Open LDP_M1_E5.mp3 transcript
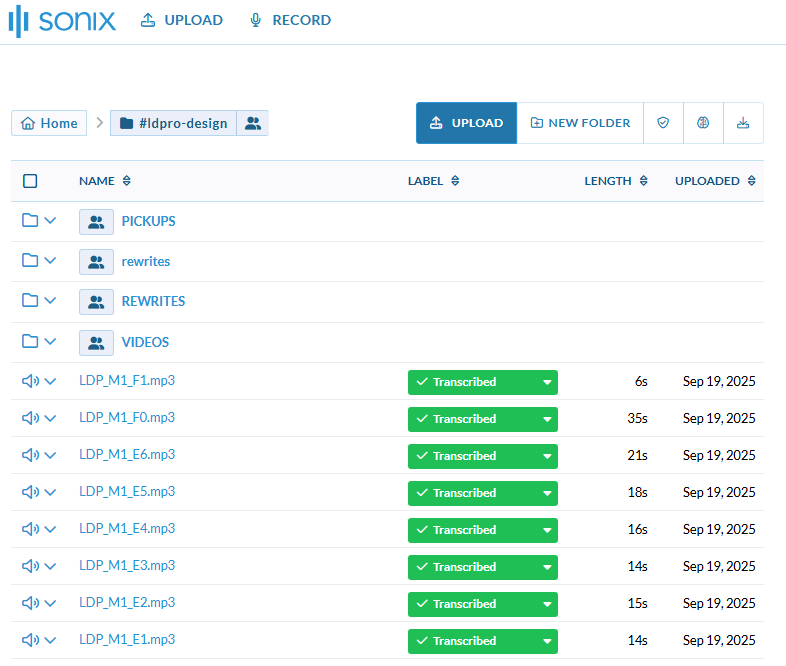This screenshot has width=786, height=666. tap(127, 492)
